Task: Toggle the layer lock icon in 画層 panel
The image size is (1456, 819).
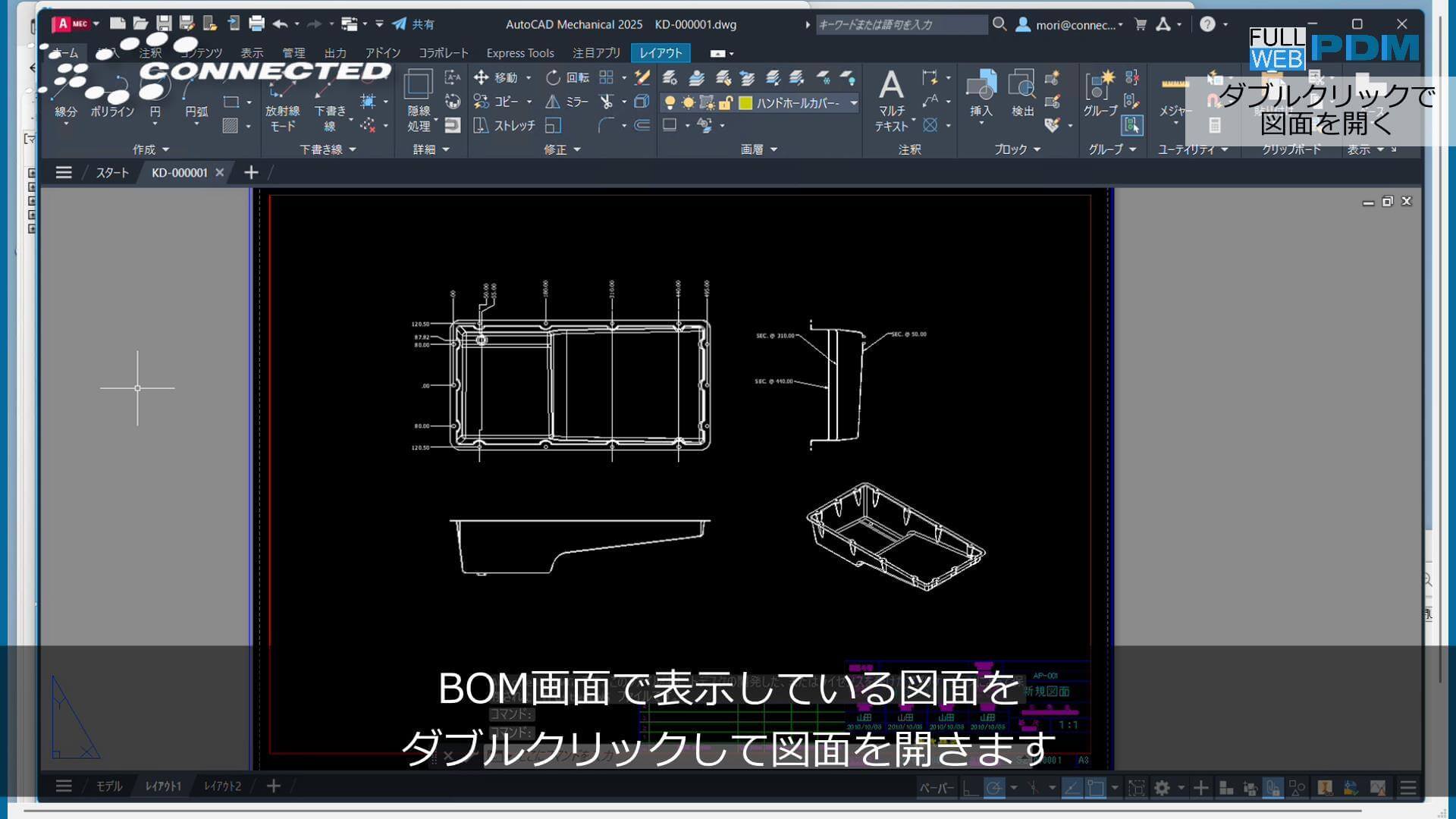Action: (x=726, y=102)
